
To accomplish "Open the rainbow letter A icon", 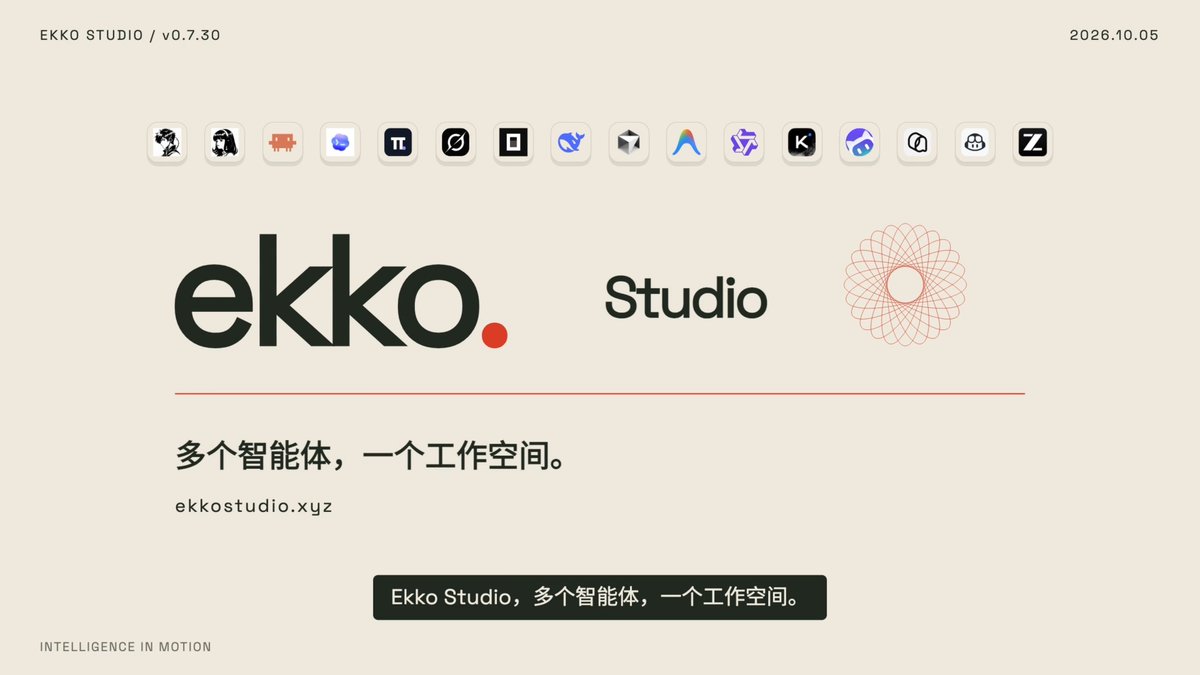I will [x=686, y=143].
